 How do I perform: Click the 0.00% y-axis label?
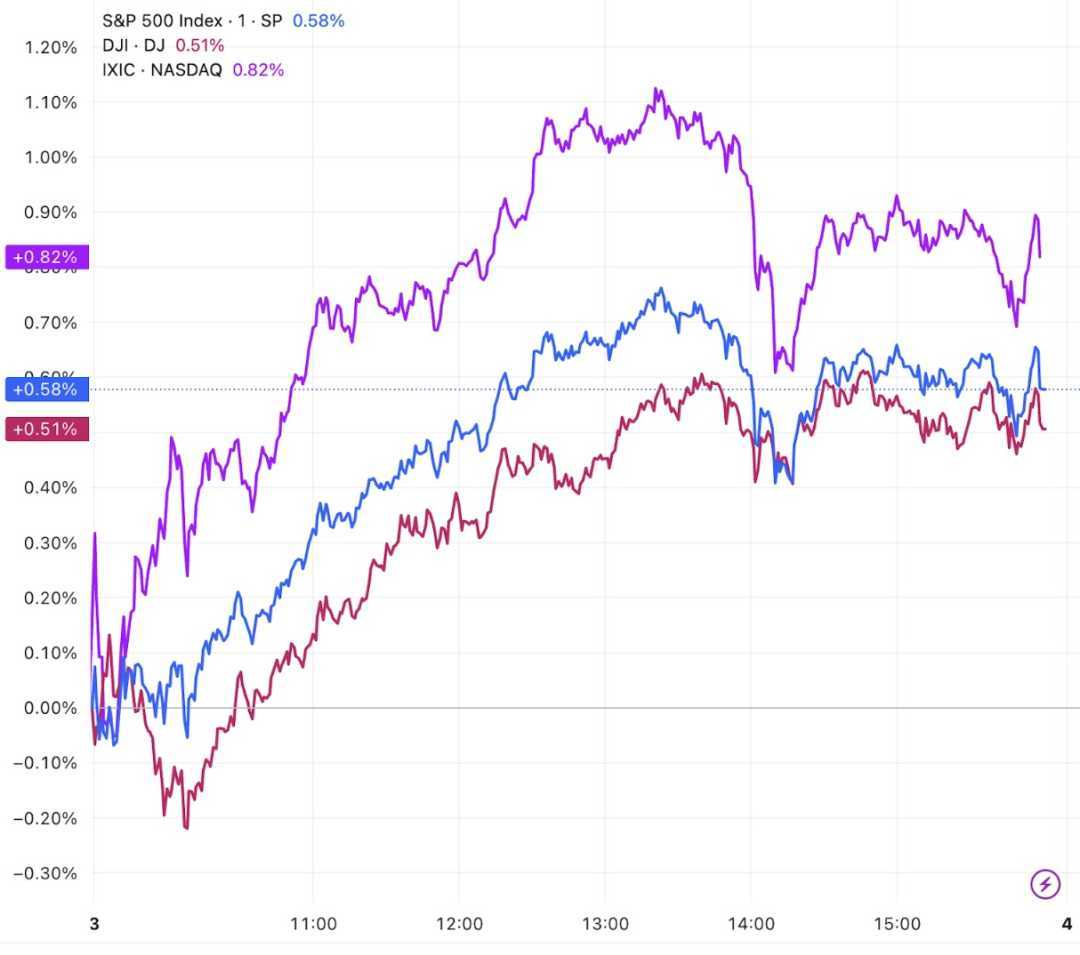point(45,708)
